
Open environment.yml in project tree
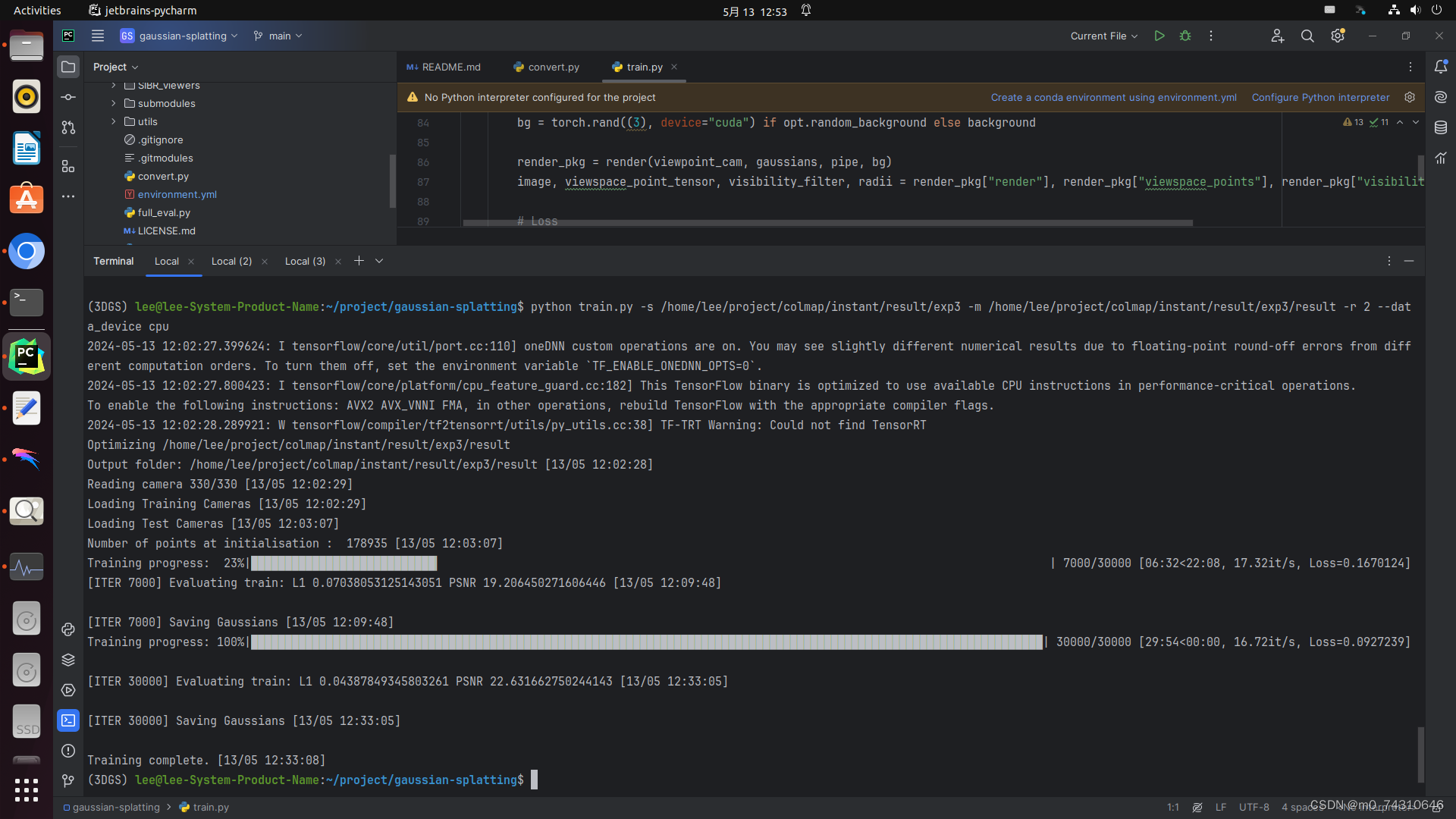pyautogui.click(x=177, y=194)
